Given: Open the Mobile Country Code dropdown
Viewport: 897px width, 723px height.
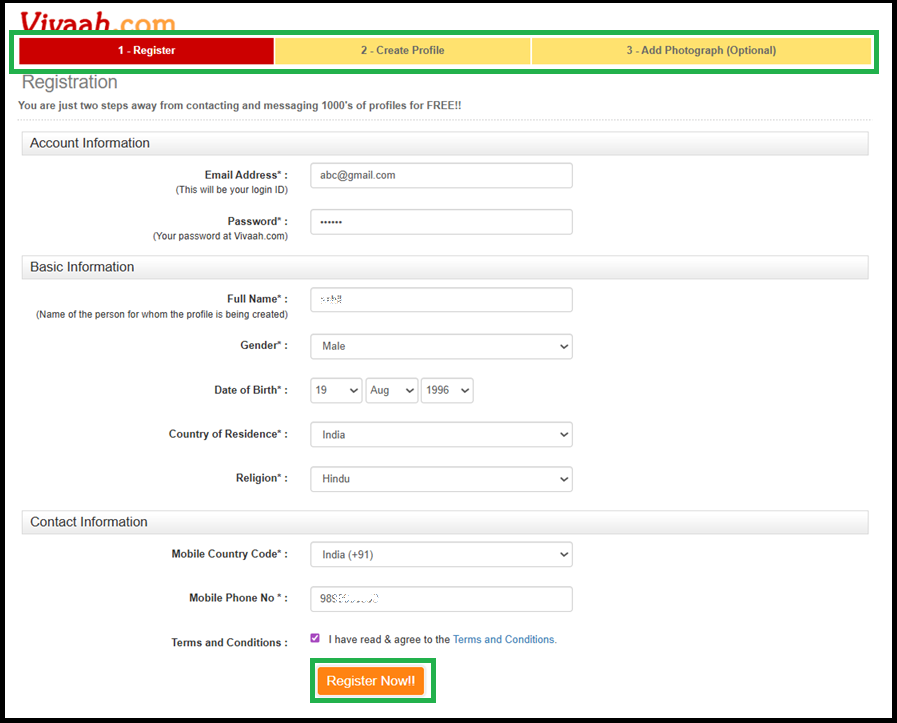Looking at the screenshot, I should [441, 555].
